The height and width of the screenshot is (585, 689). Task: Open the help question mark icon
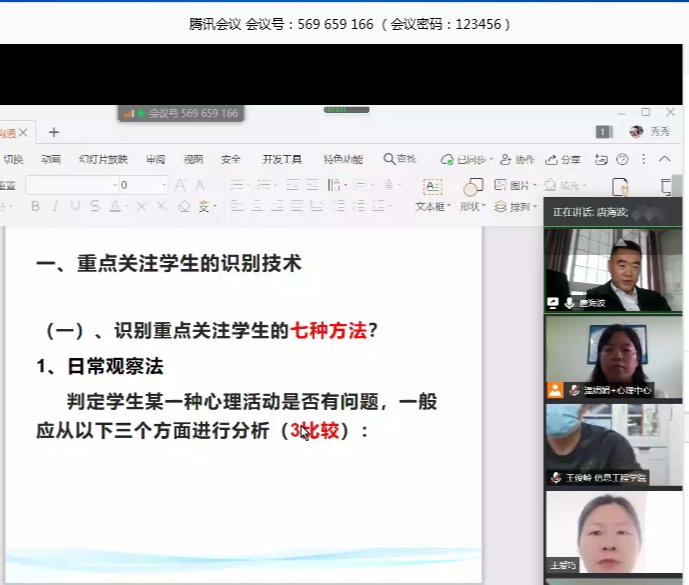(x=622, y=159)
